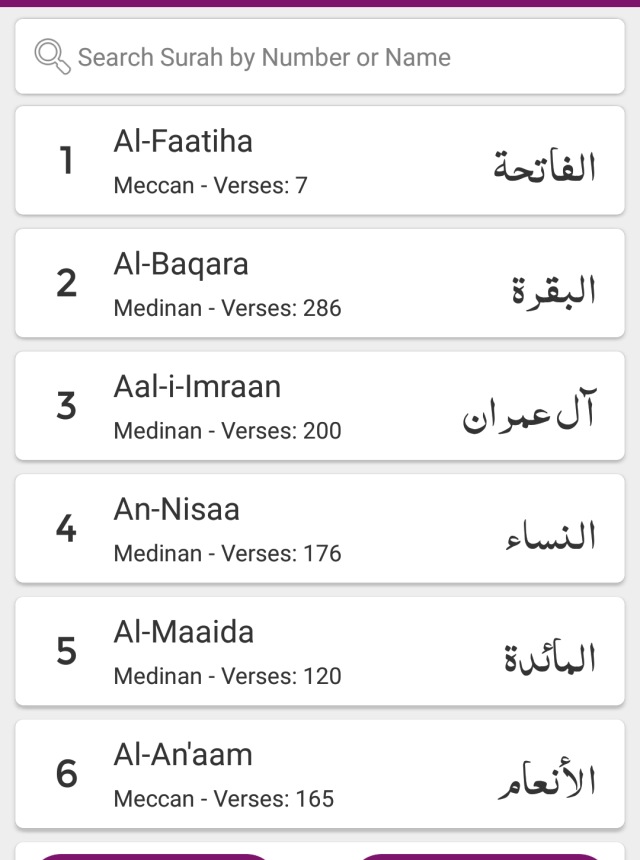Select the "Medinan - Verses: 286" subtitle
Screen dimensions: 640x860
click(228, 308)
